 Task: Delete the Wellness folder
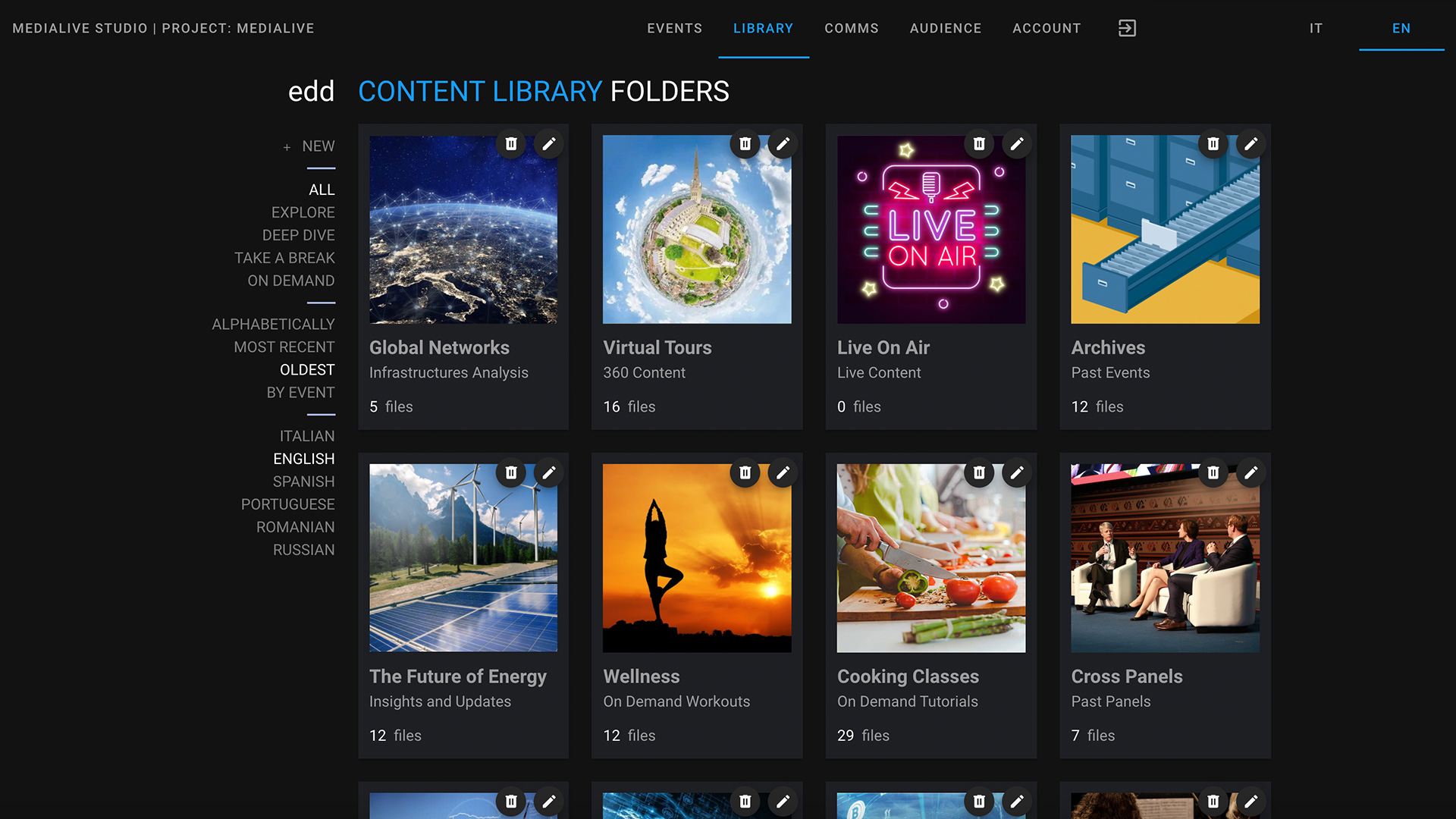[x=745, y=472]
